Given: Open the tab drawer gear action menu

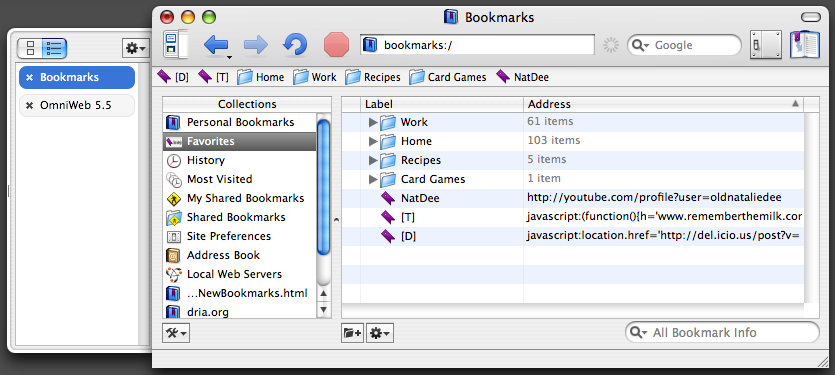Looking at the screenshot, I should pos(135,48).
